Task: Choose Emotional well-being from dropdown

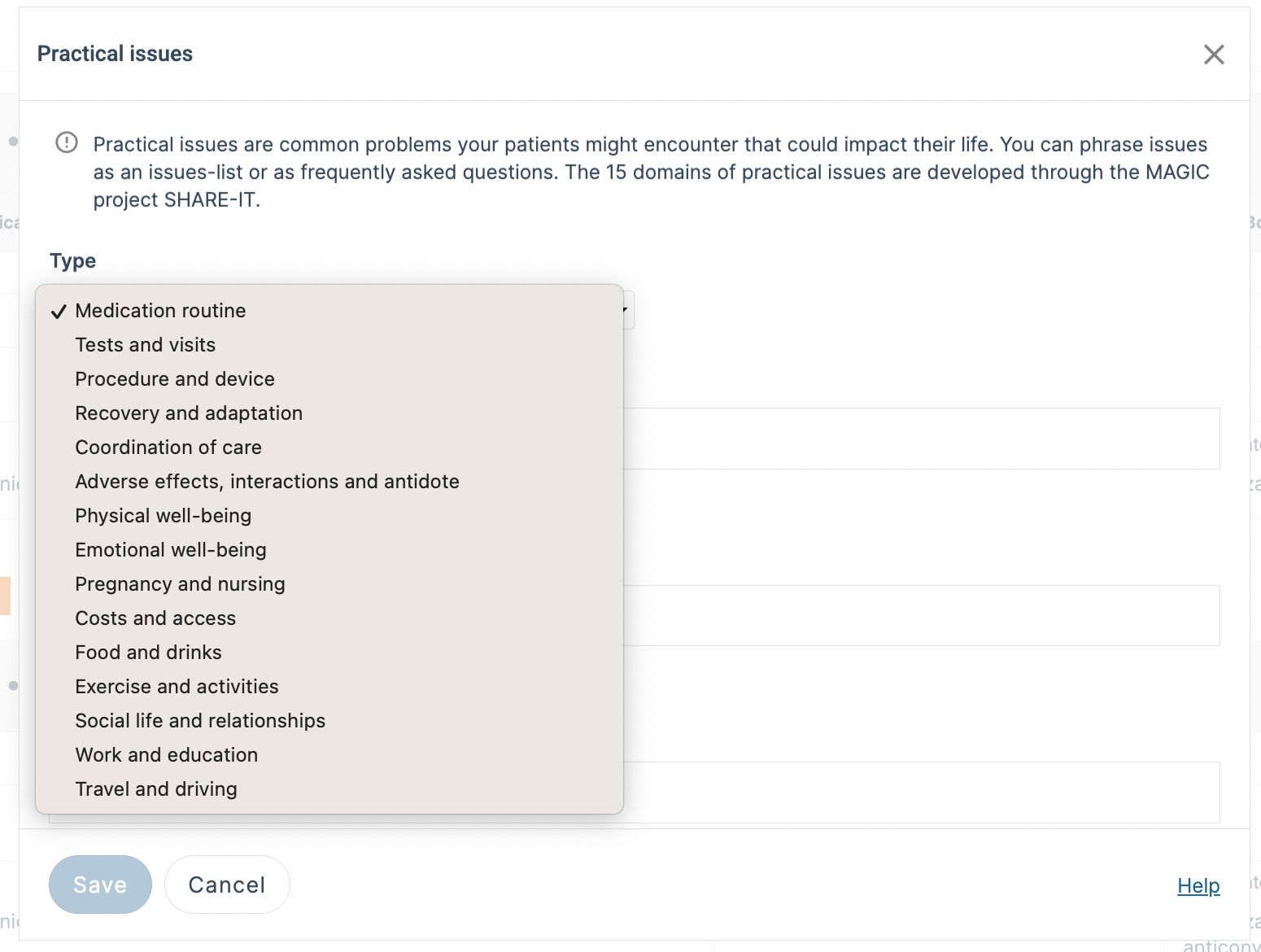Action: [x=329, y=550]
